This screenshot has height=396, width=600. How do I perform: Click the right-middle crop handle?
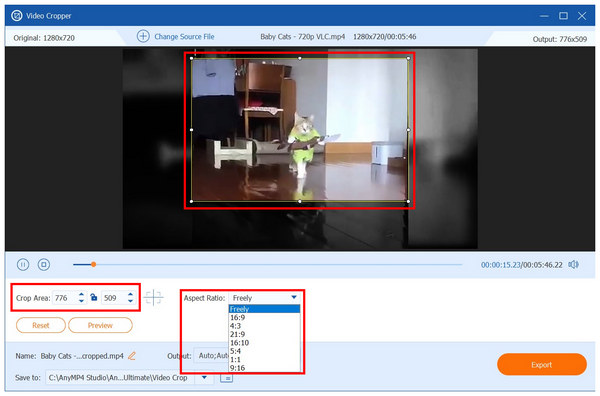[408, 130]
